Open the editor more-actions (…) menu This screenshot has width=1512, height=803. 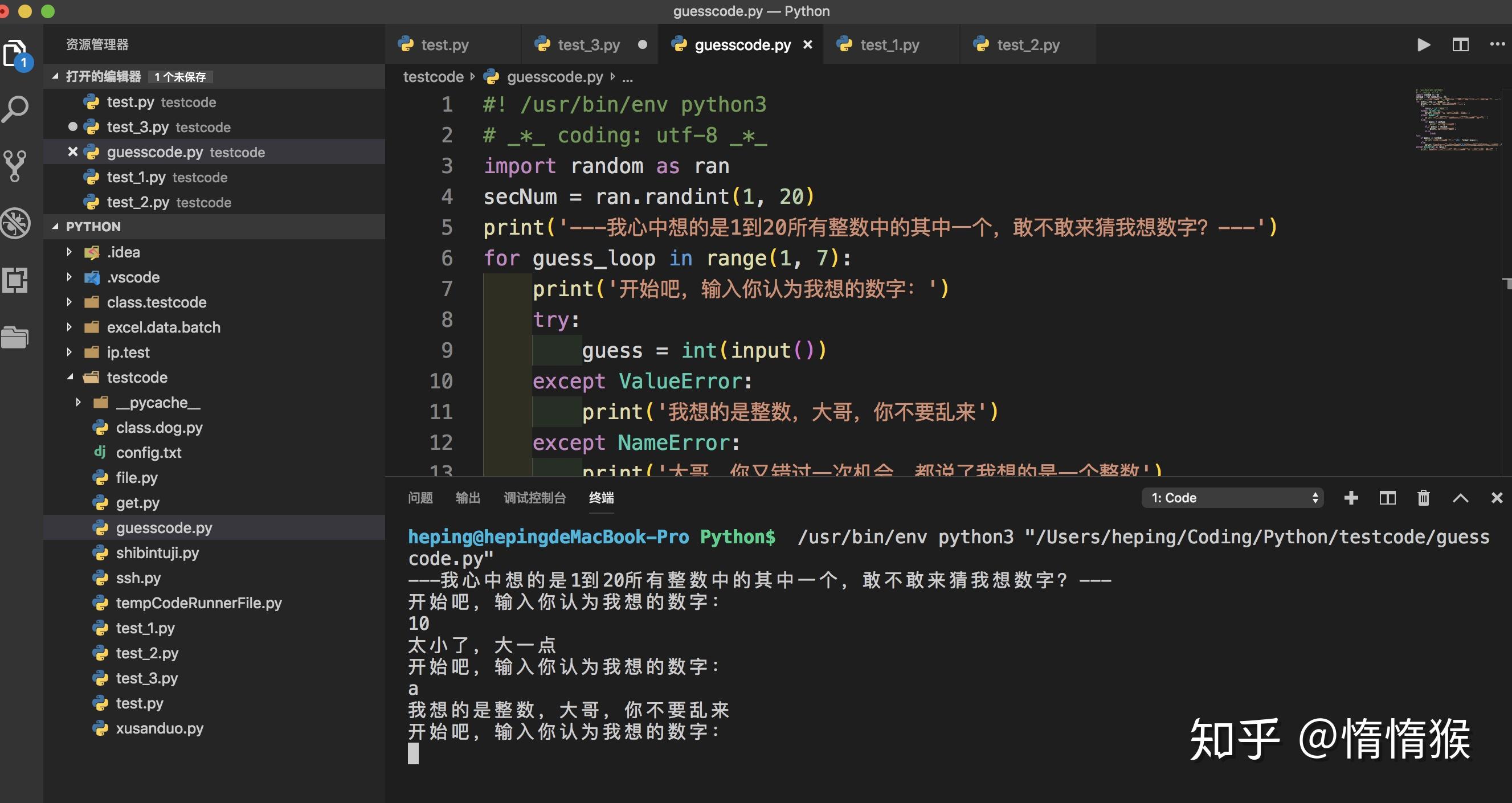[x=1498, y=44]
